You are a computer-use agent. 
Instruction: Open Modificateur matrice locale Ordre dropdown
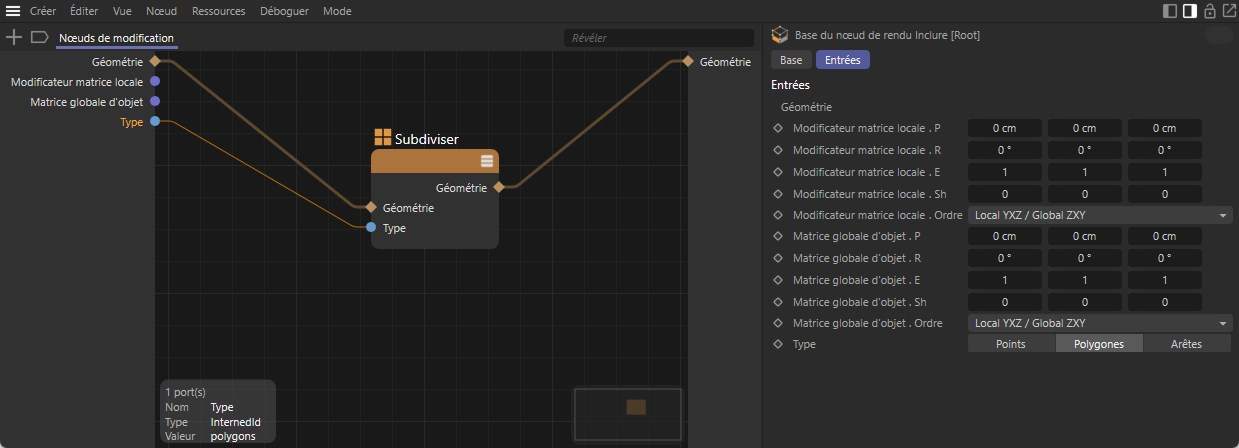(x=1100, y=215)
